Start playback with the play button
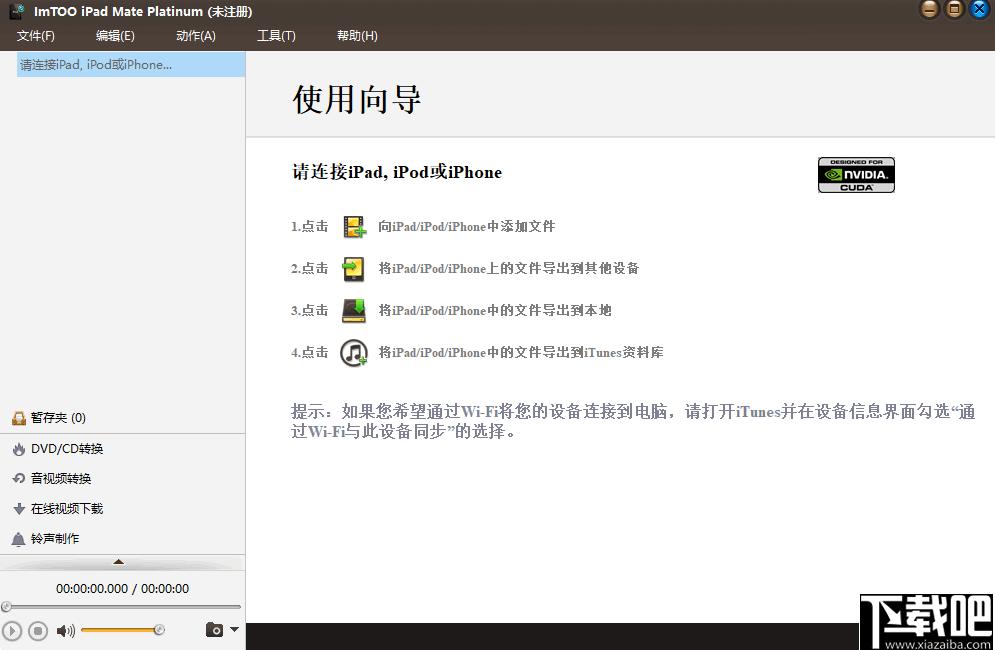This screenshot has width=995, height=650. tap(11, 630)
